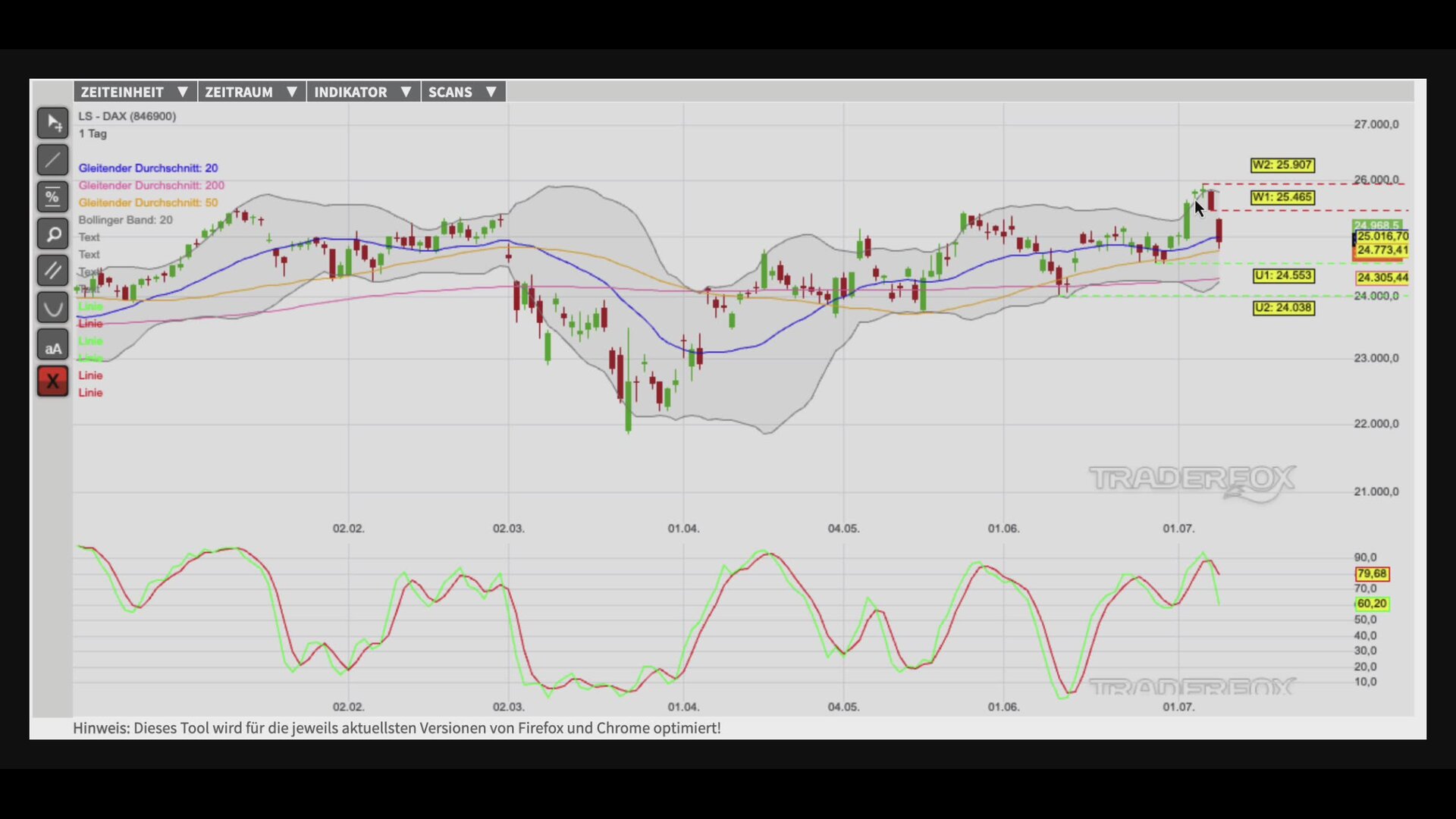Image resolution: width=1456 pixels, height=819 pixels.
Task: Click the yellow 25.016,70 price marker
Action: point(1382,237)
